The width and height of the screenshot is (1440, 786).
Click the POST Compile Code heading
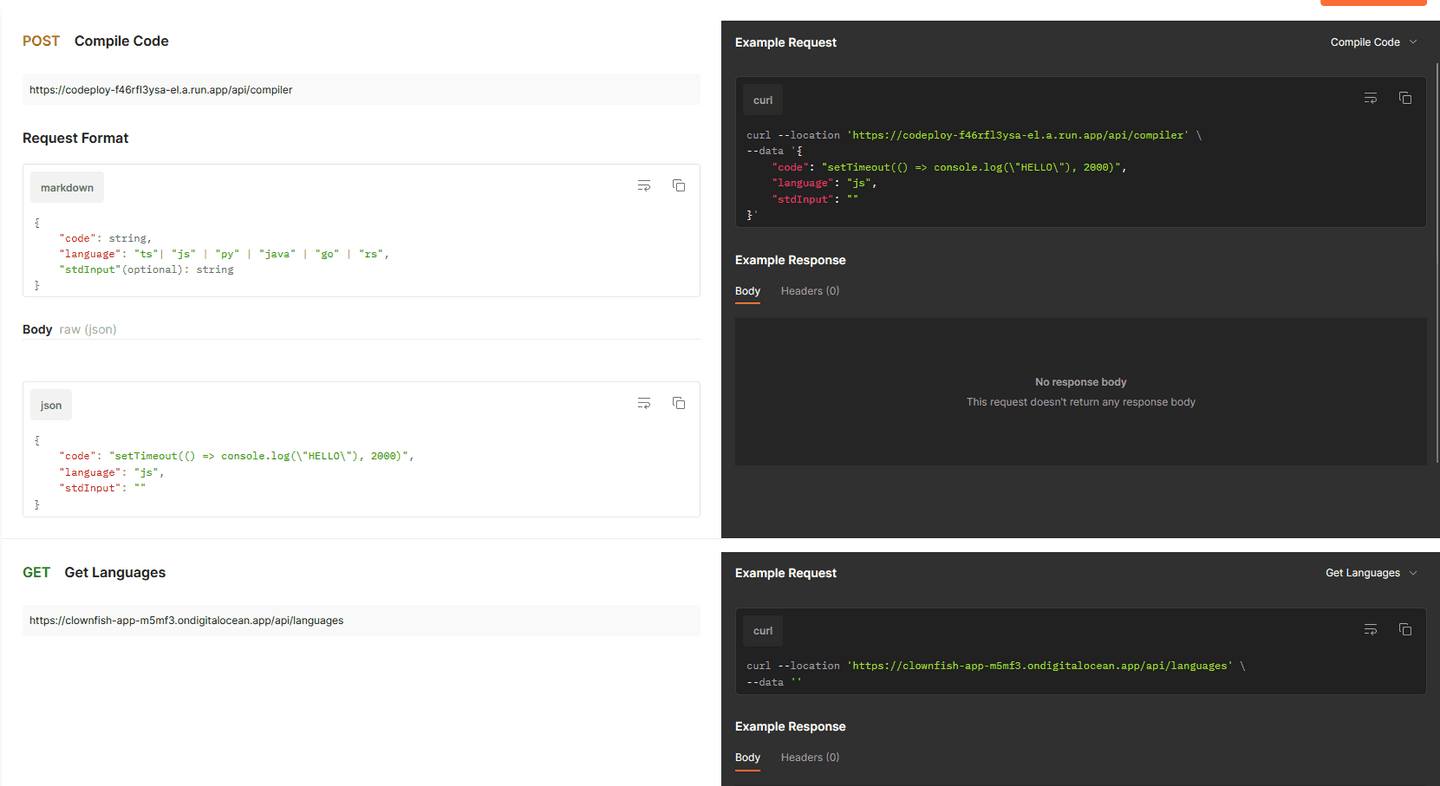[96, 41]
